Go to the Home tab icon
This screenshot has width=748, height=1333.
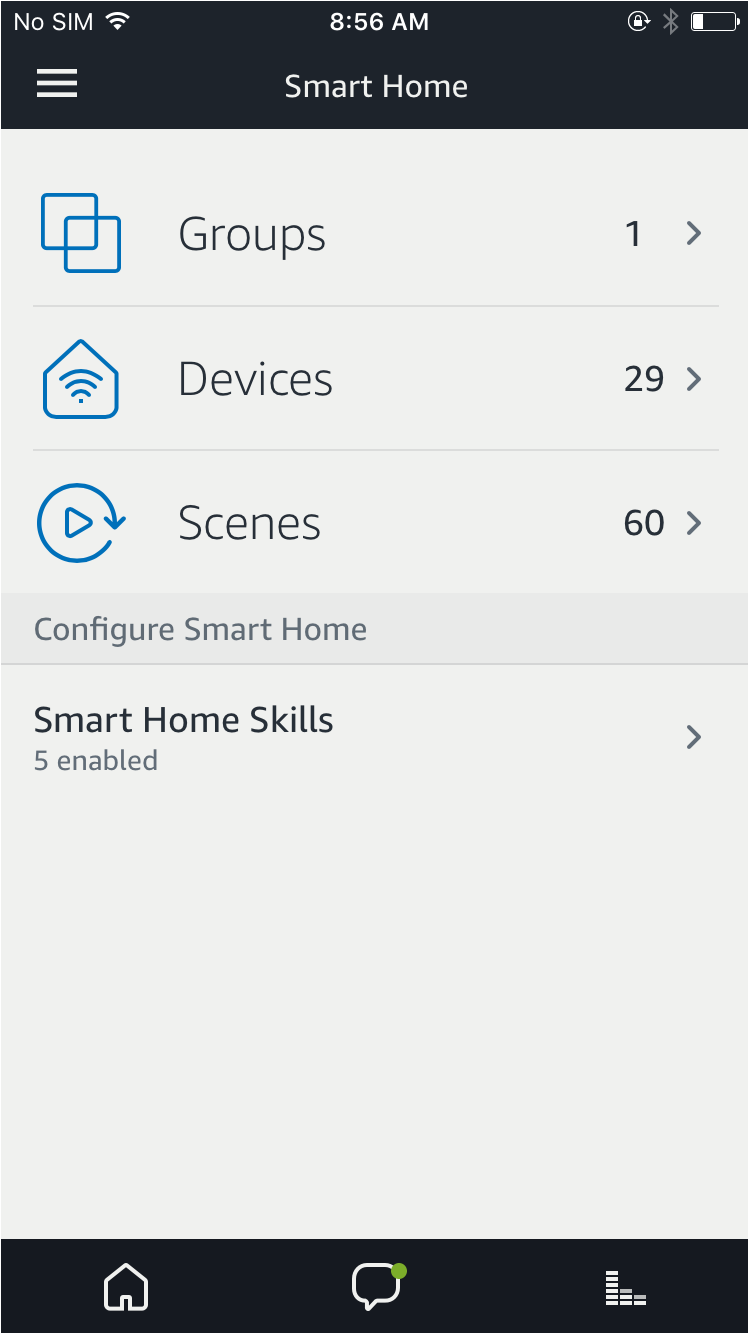pos(126,1287)
